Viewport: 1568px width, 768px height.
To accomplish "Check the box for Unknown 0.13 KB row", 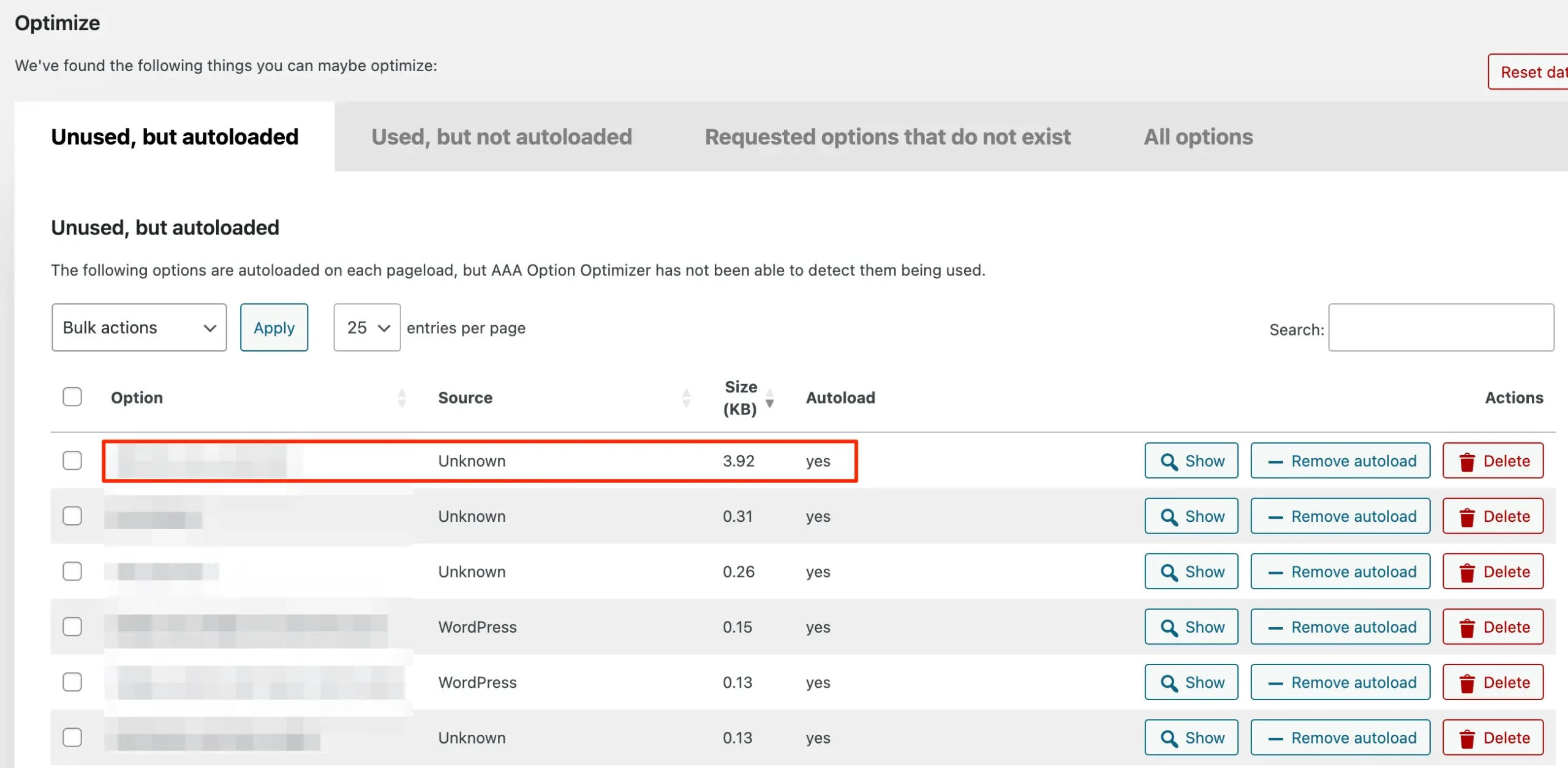I will pos(72,737).
